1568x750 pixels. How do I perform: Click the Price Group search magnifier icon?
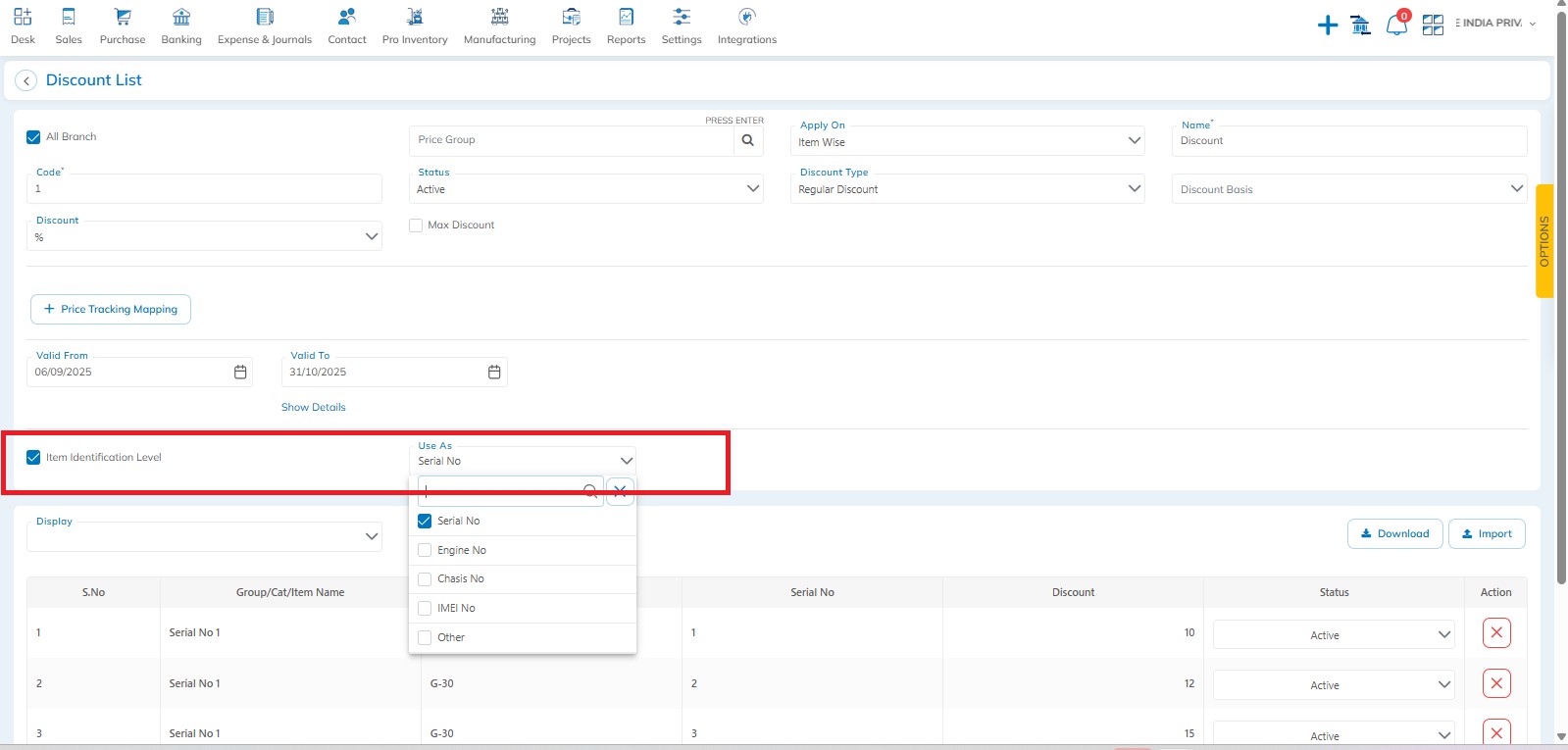[x=747, y=140]
